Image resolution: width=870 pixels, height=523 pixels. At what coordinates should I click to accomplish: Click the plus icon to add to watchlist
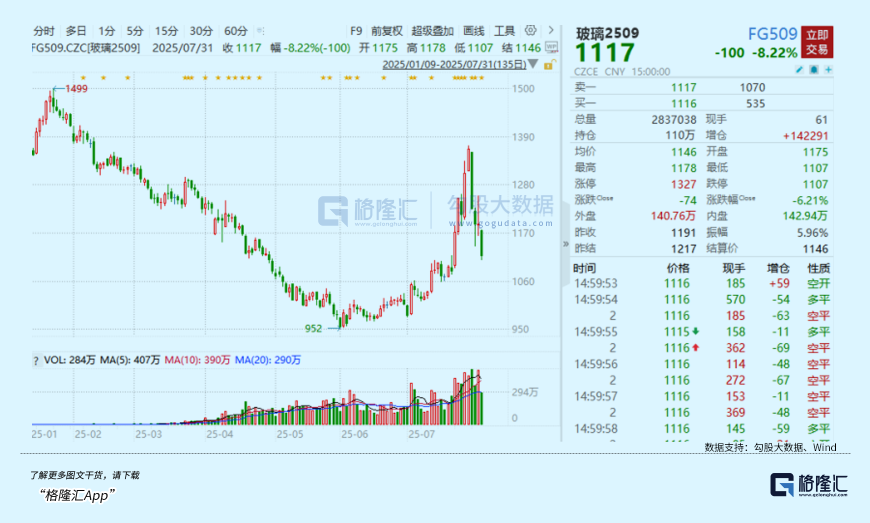pos(828,70)
